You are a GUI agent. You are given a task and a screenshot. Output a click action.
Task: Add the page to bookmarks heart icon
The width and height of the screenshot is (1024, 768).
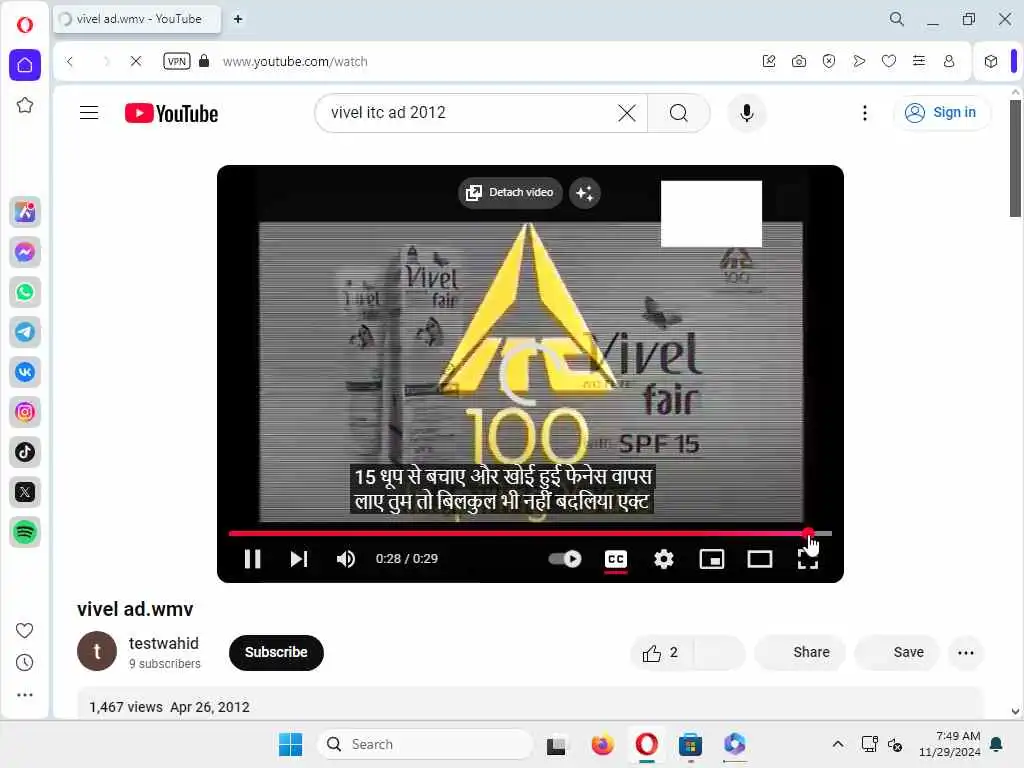click(889, 61)
